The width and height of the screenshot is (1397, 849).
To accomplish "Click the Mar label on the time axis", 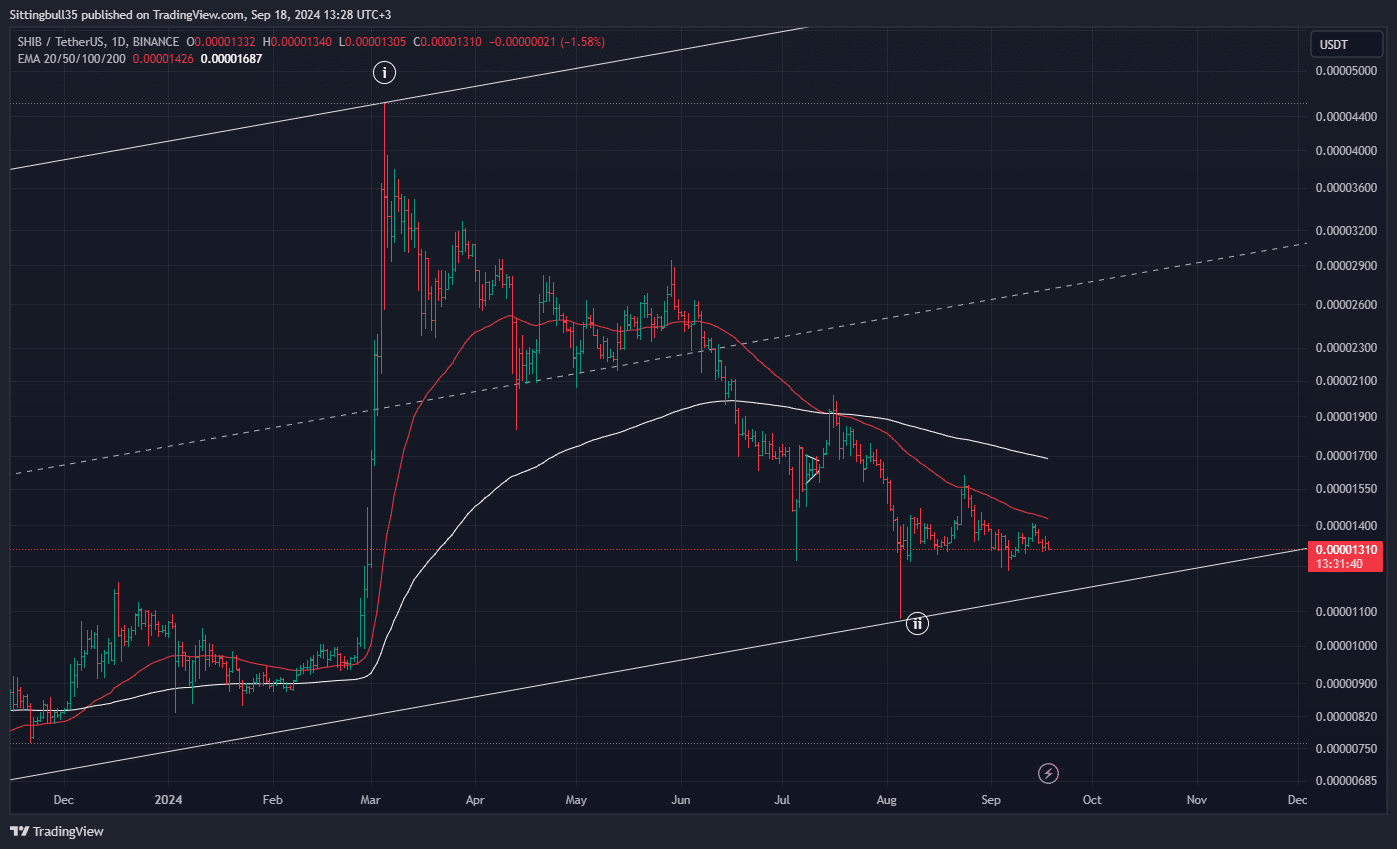I will tap(371, 800).
